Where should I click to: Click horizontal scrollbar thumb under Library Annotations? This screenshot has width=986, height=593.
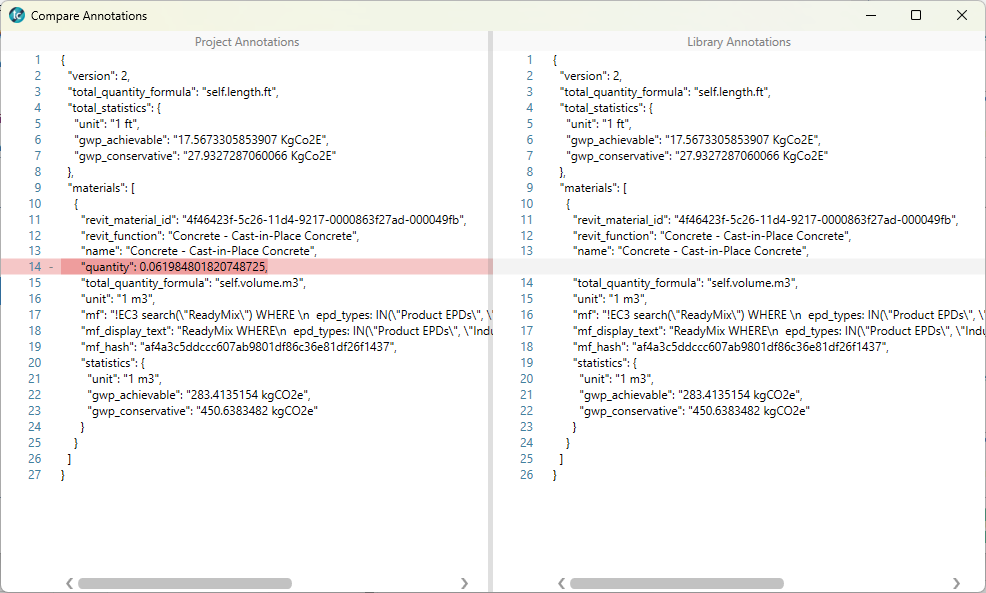(x=677, y=583)
